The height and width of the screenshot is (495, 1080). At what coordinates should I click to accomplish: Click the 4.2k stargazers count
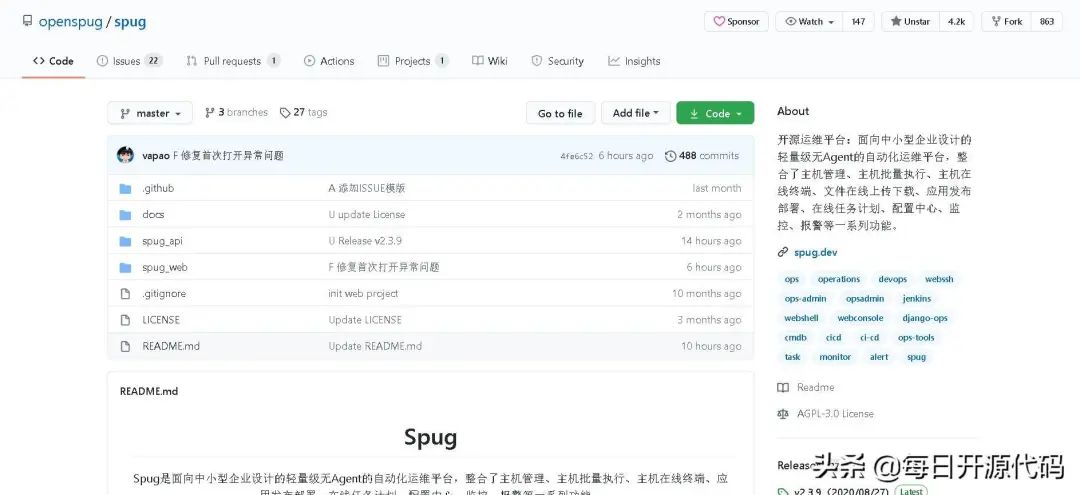[x=956, y=21]
